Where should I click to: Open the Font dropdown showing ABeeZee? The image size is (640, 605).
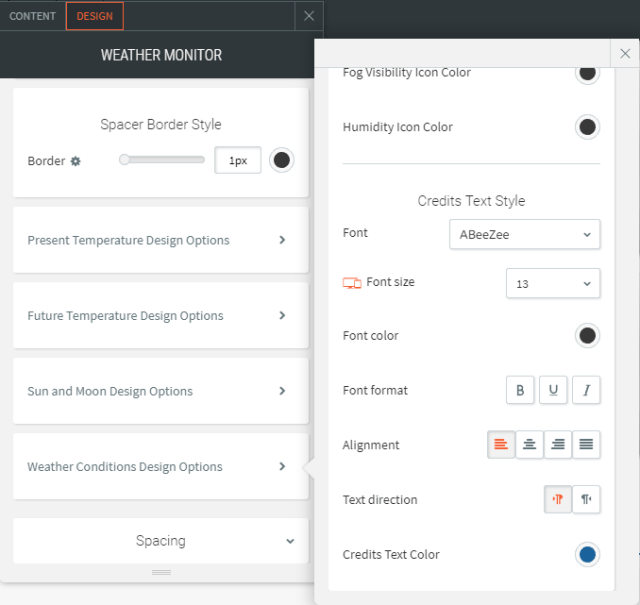pyautogui.click(x=524, y=234)
